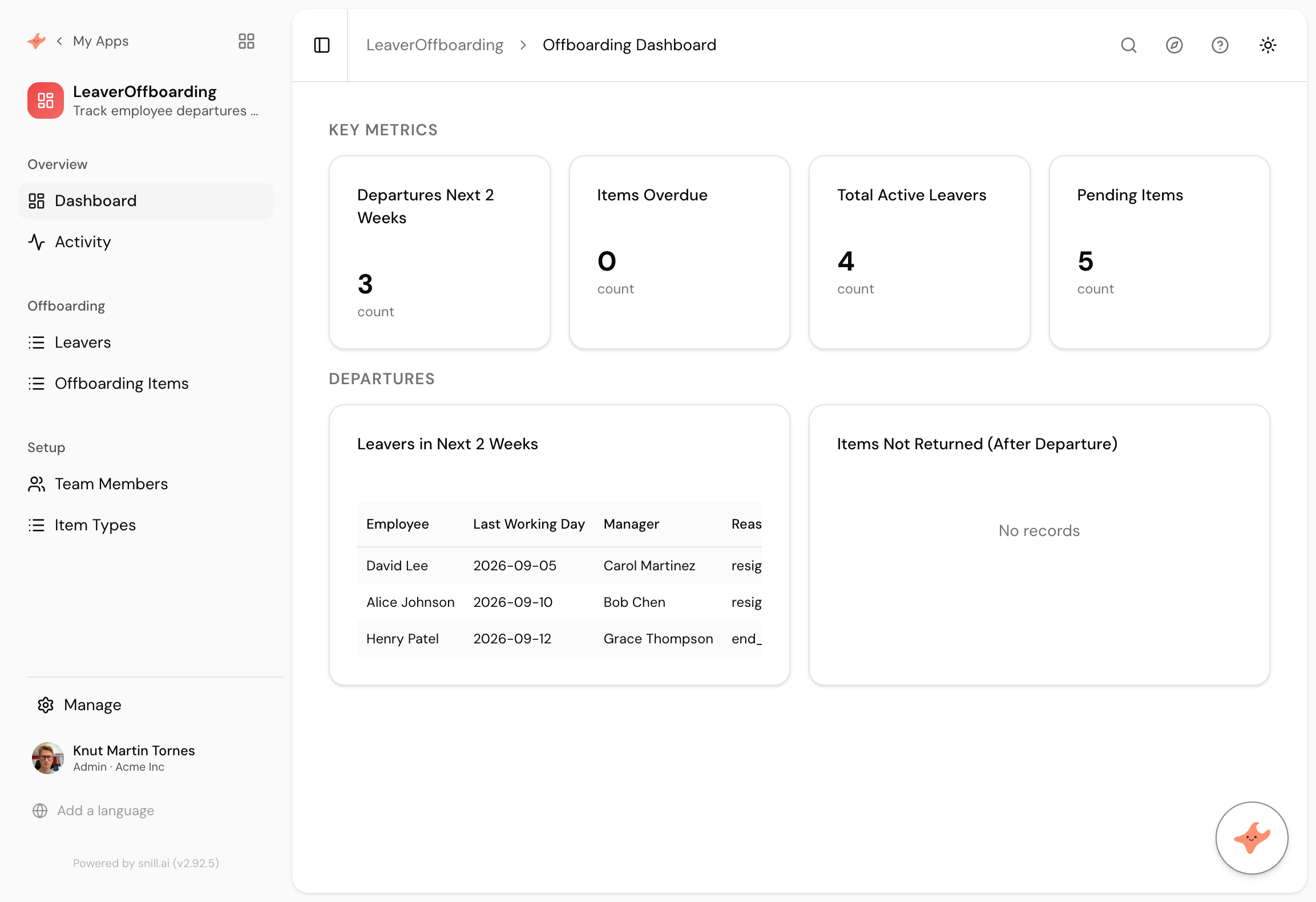
Task: Open the starfish assistant floating button
Action: click(1252, 838)
